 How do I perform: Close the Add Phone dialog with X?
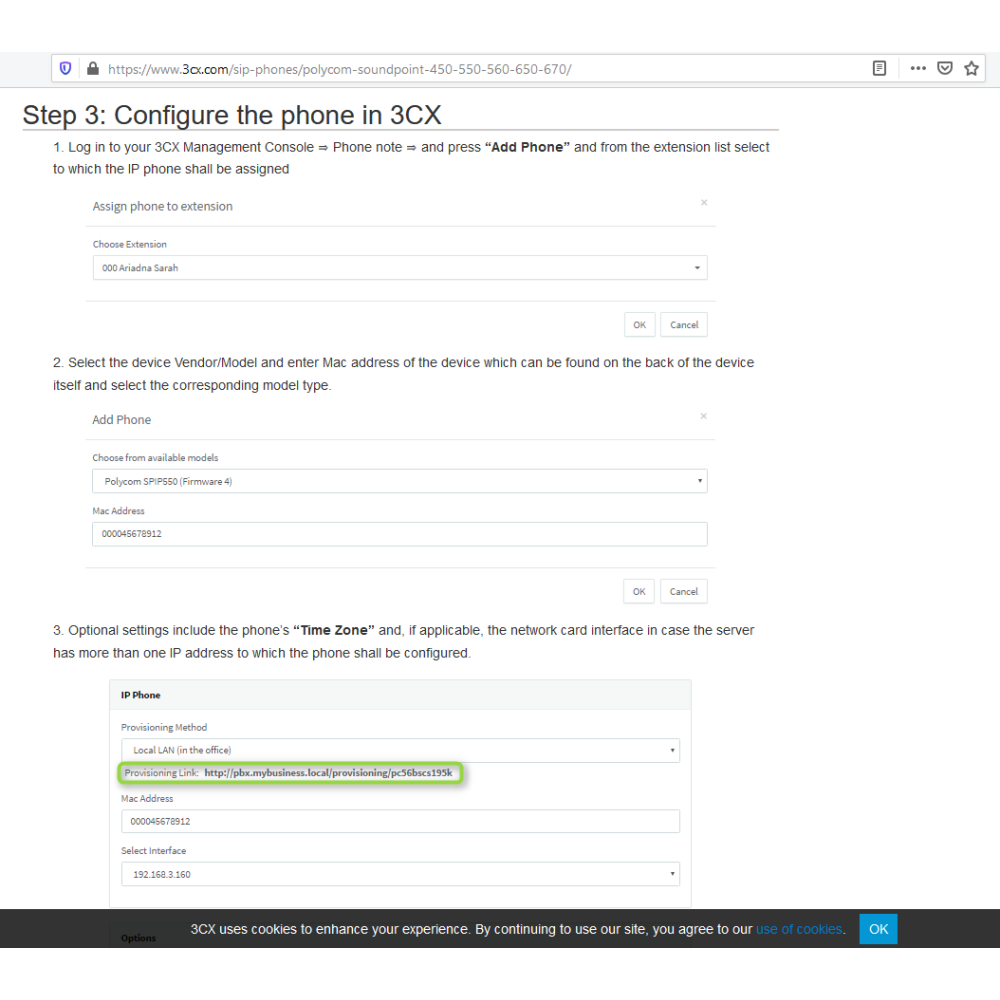tap(704, 416)
